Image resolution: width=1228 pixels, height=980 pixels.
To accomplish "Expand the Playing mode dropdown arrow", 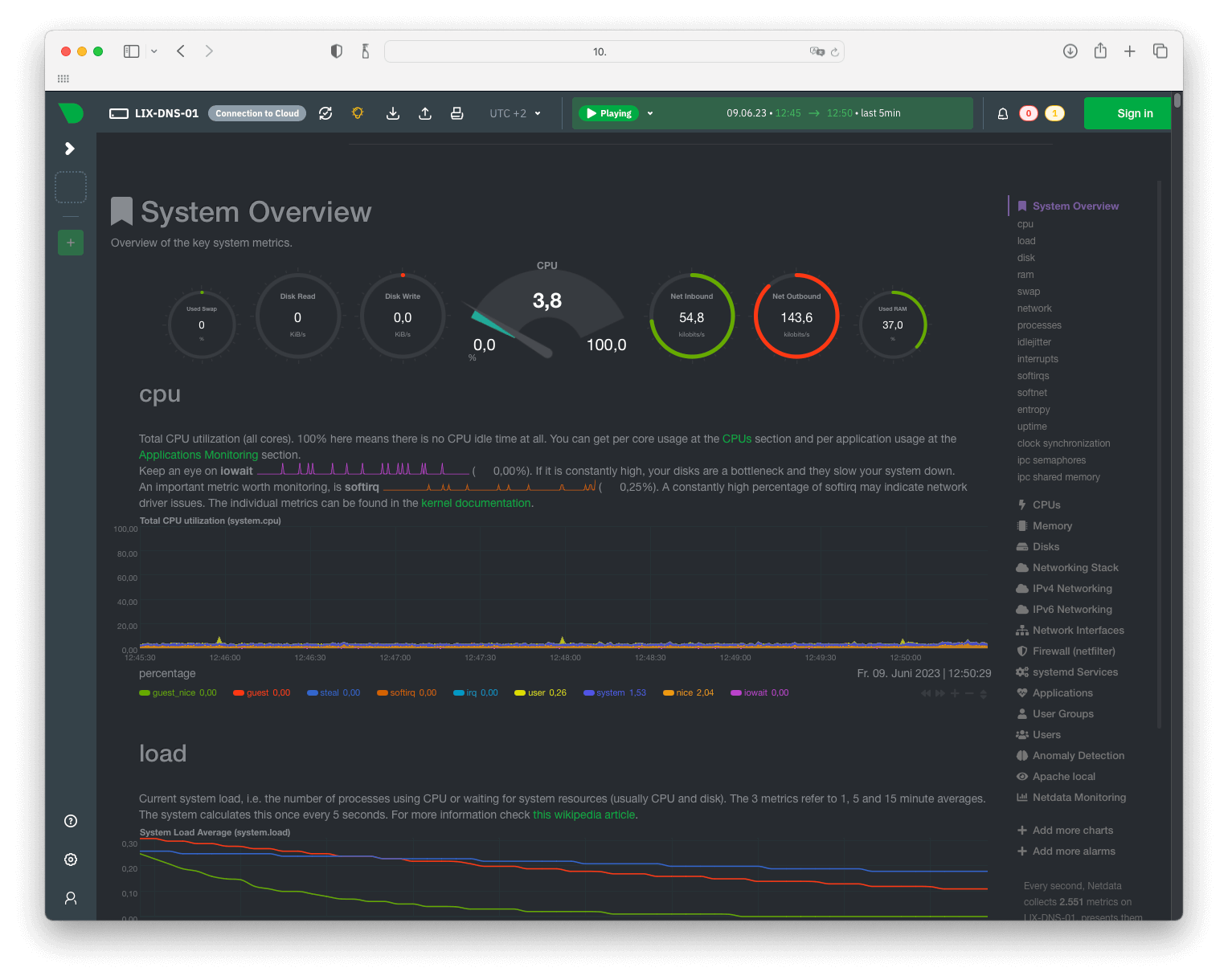I will click(650, 113).
